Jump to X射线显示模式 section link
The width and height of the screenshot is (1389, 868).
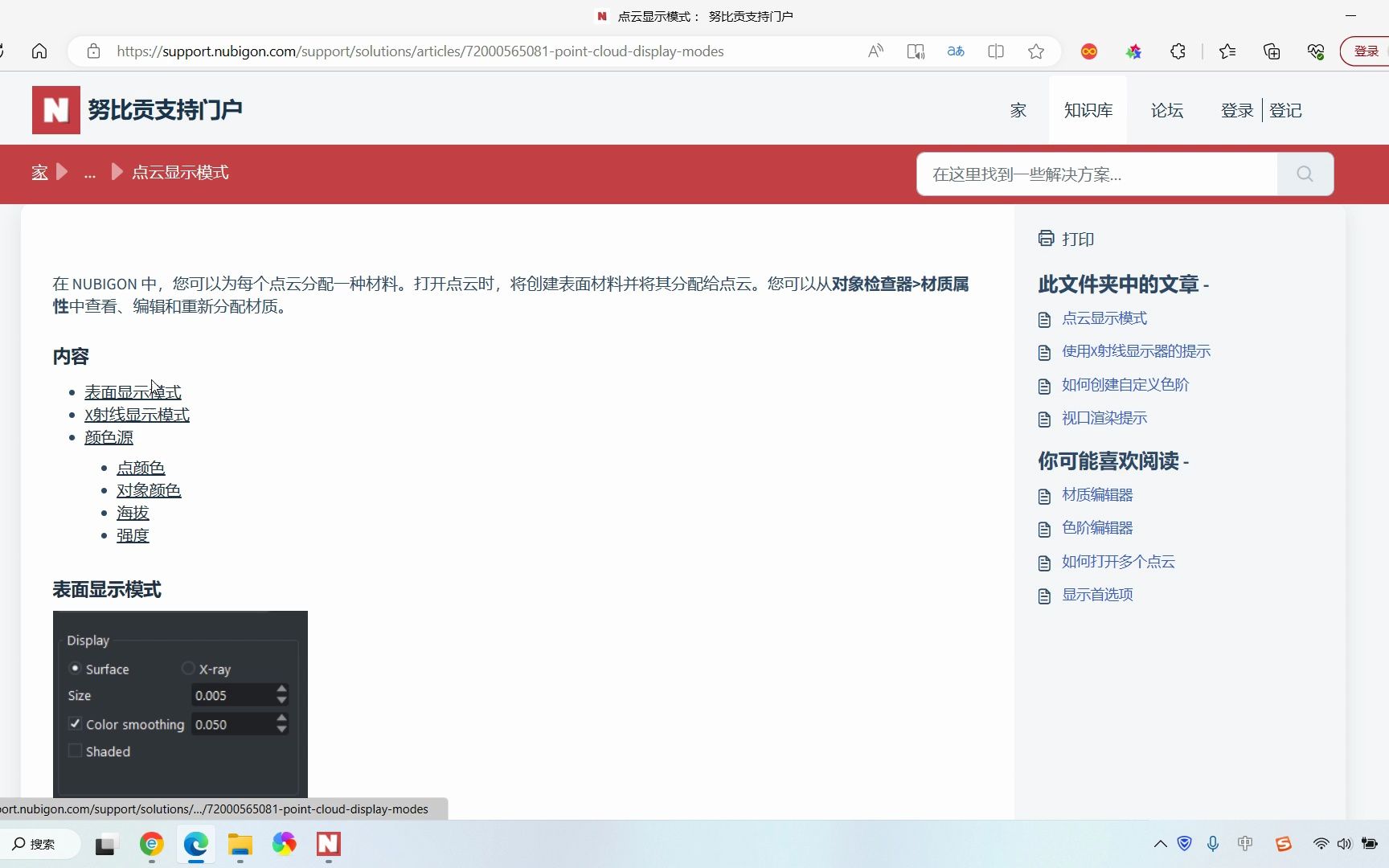point(137,414)
